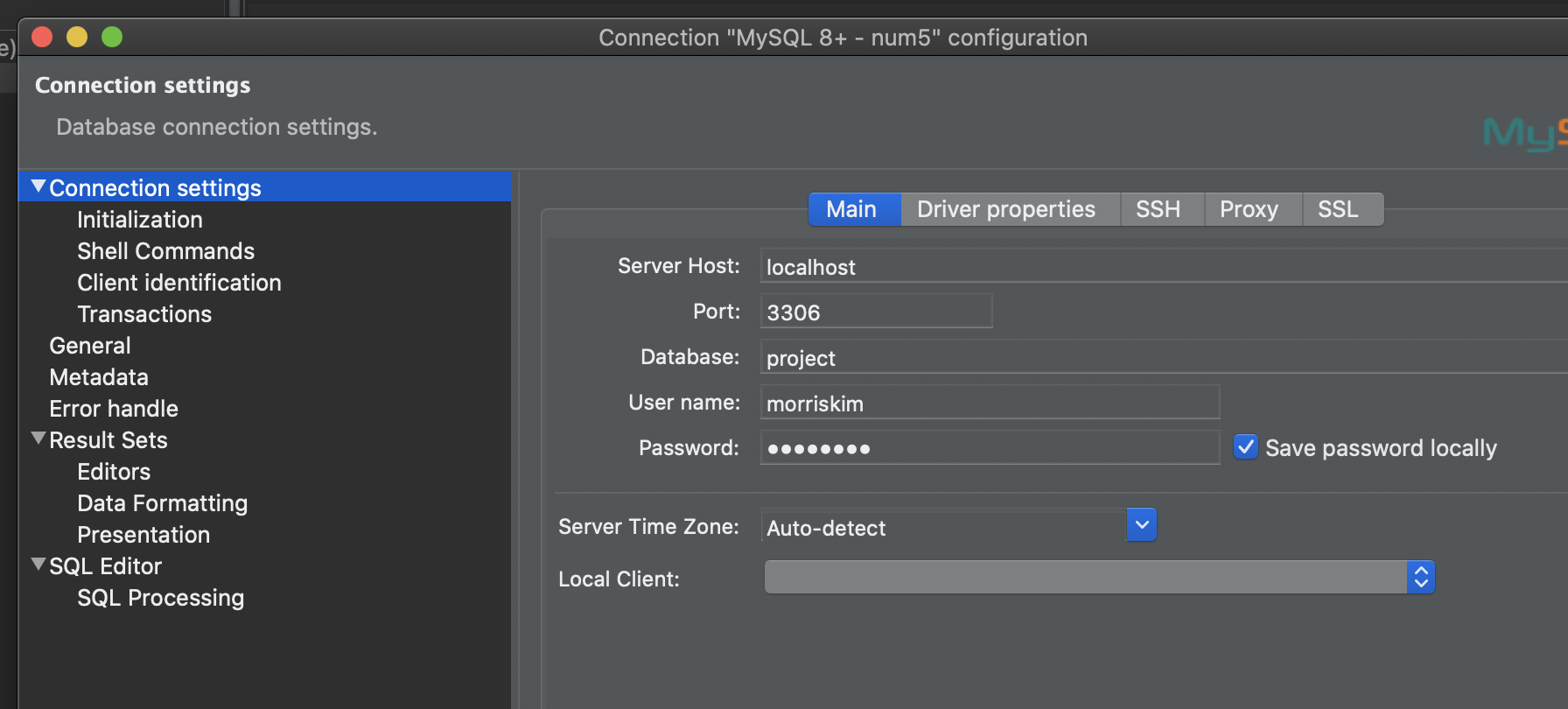Close the connection configuration window
This screenshot has height=709, width=1568.
tap(42, 37)
